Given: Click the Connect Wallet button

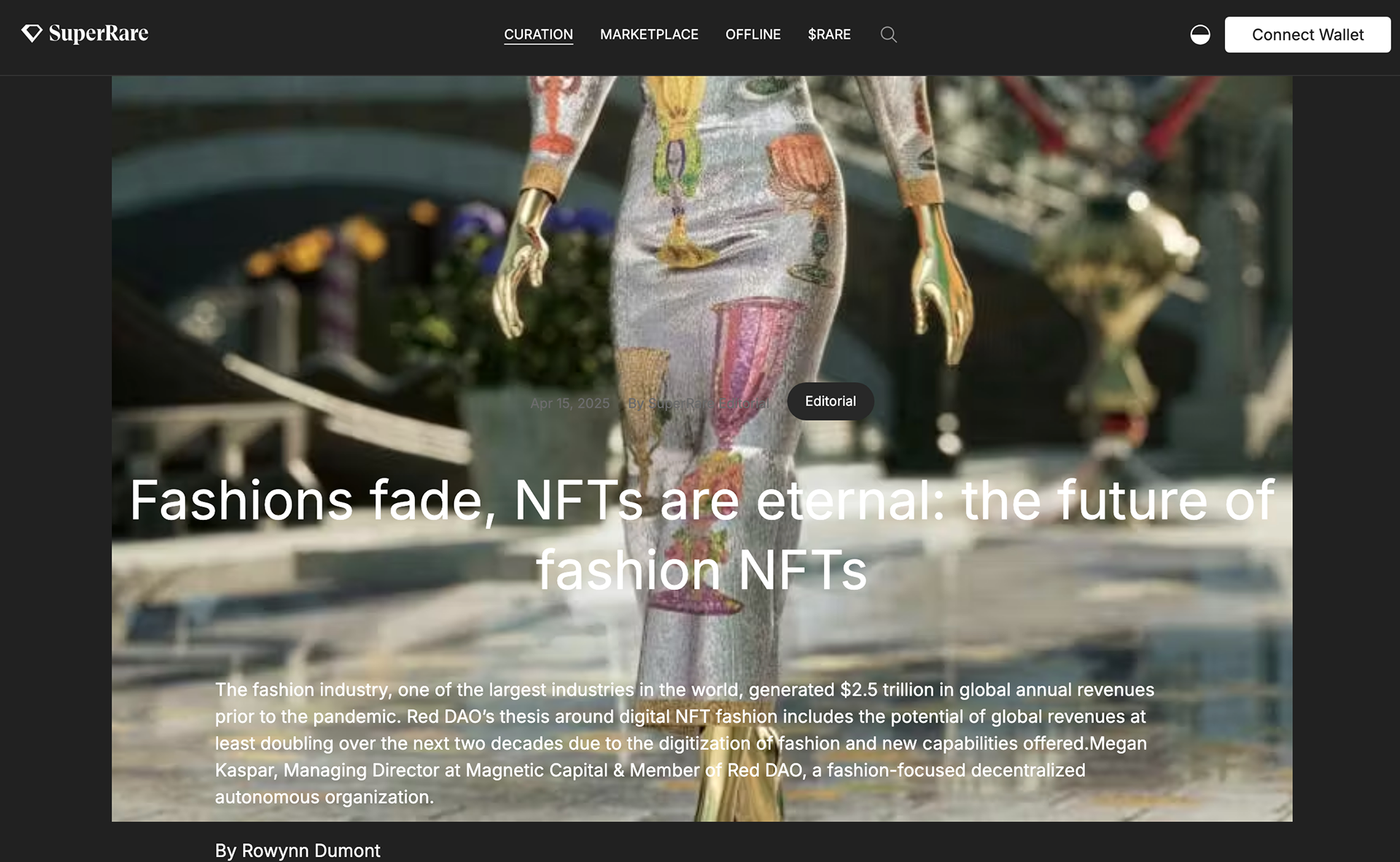Looking at the screenshot, I should point(1307,34).
